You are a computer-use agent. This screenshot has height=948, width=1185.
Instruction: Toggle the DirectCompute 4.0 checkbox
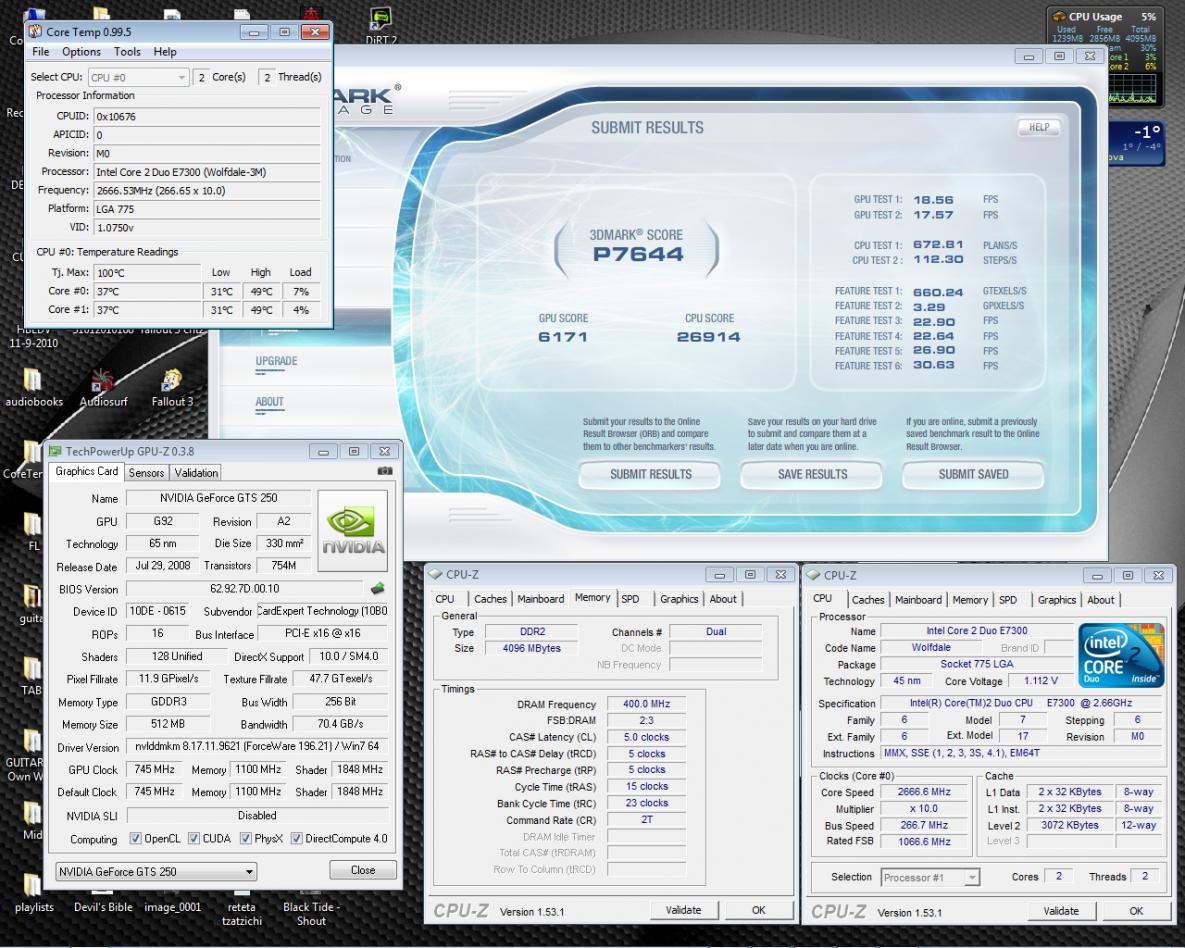[296, 838]
